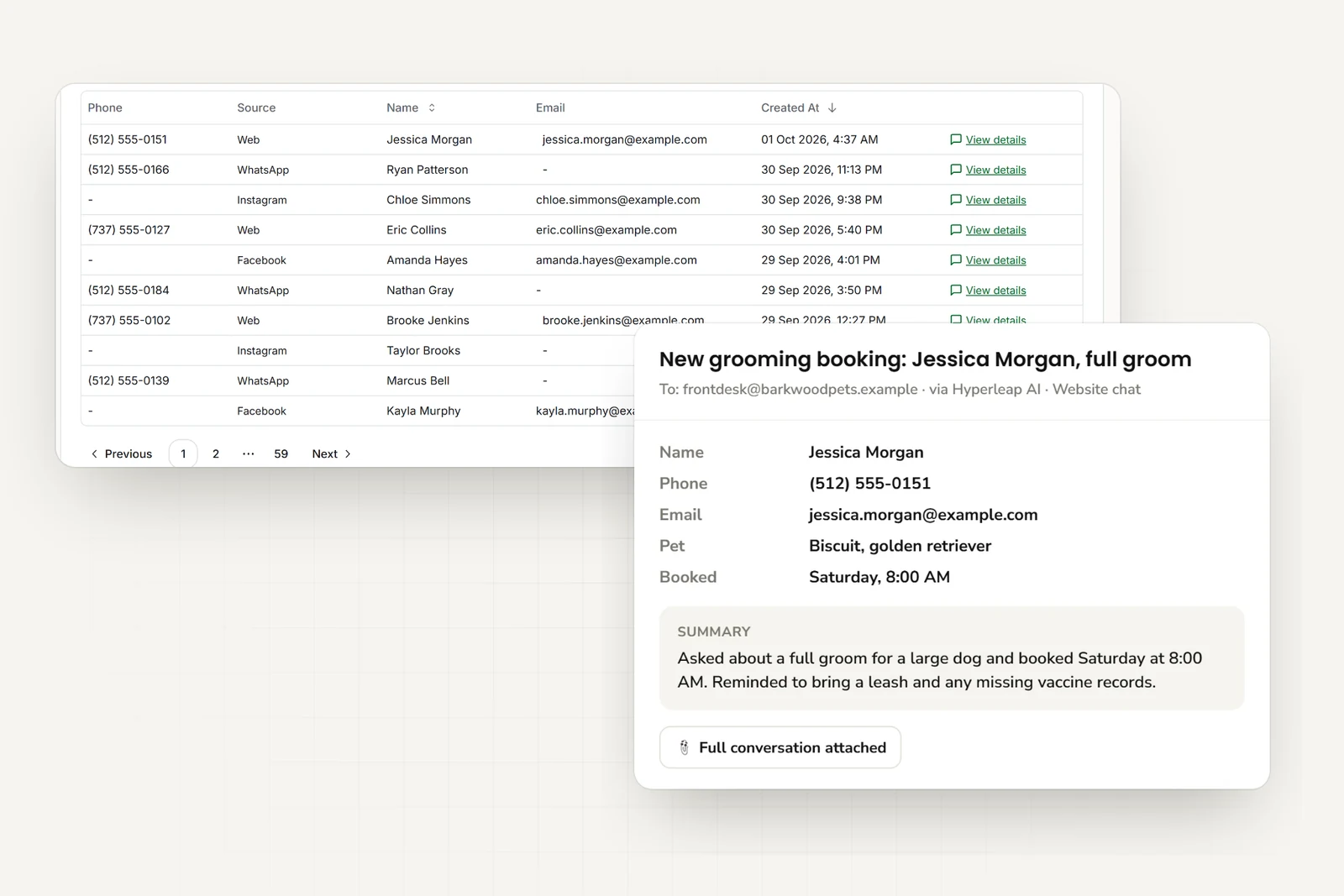This screenshot has height=896, width=1344.
Task: Select email eric.collins@example.com cell
Action: tap(606, 230)
